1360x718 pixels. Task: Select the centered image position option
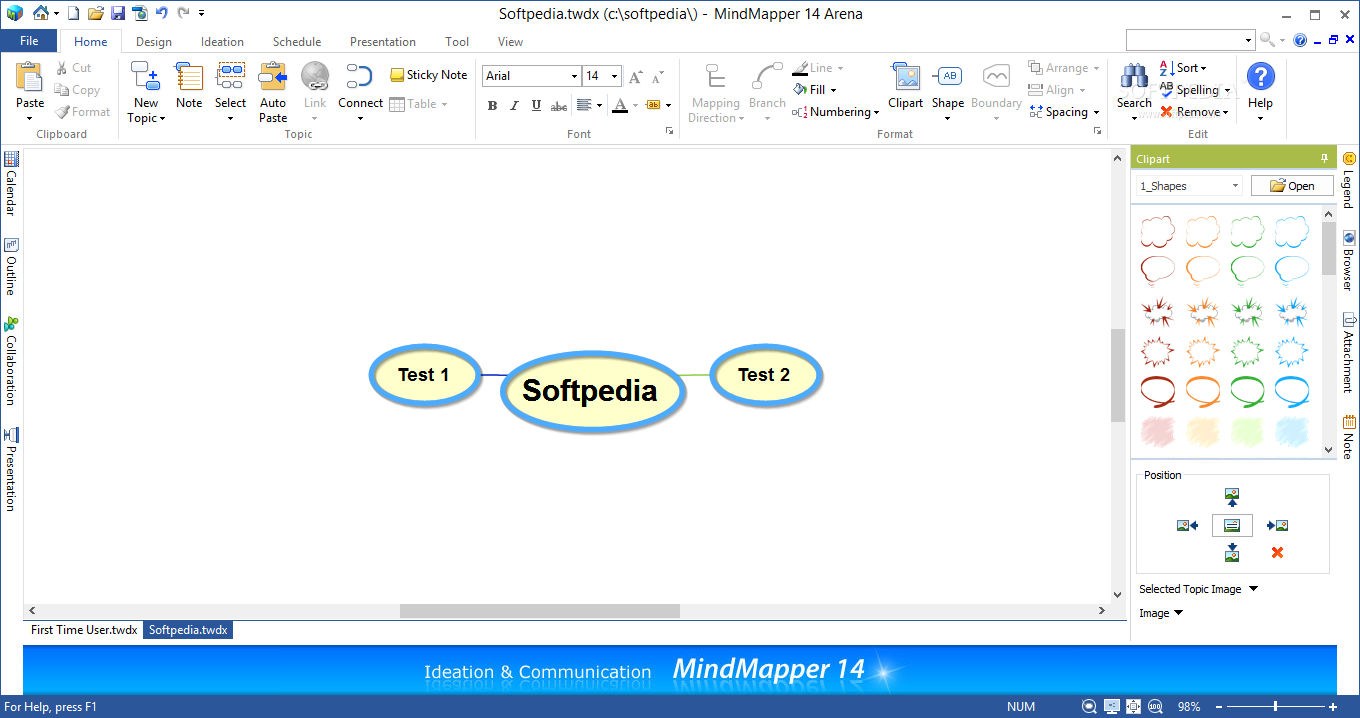(1232, 525)
